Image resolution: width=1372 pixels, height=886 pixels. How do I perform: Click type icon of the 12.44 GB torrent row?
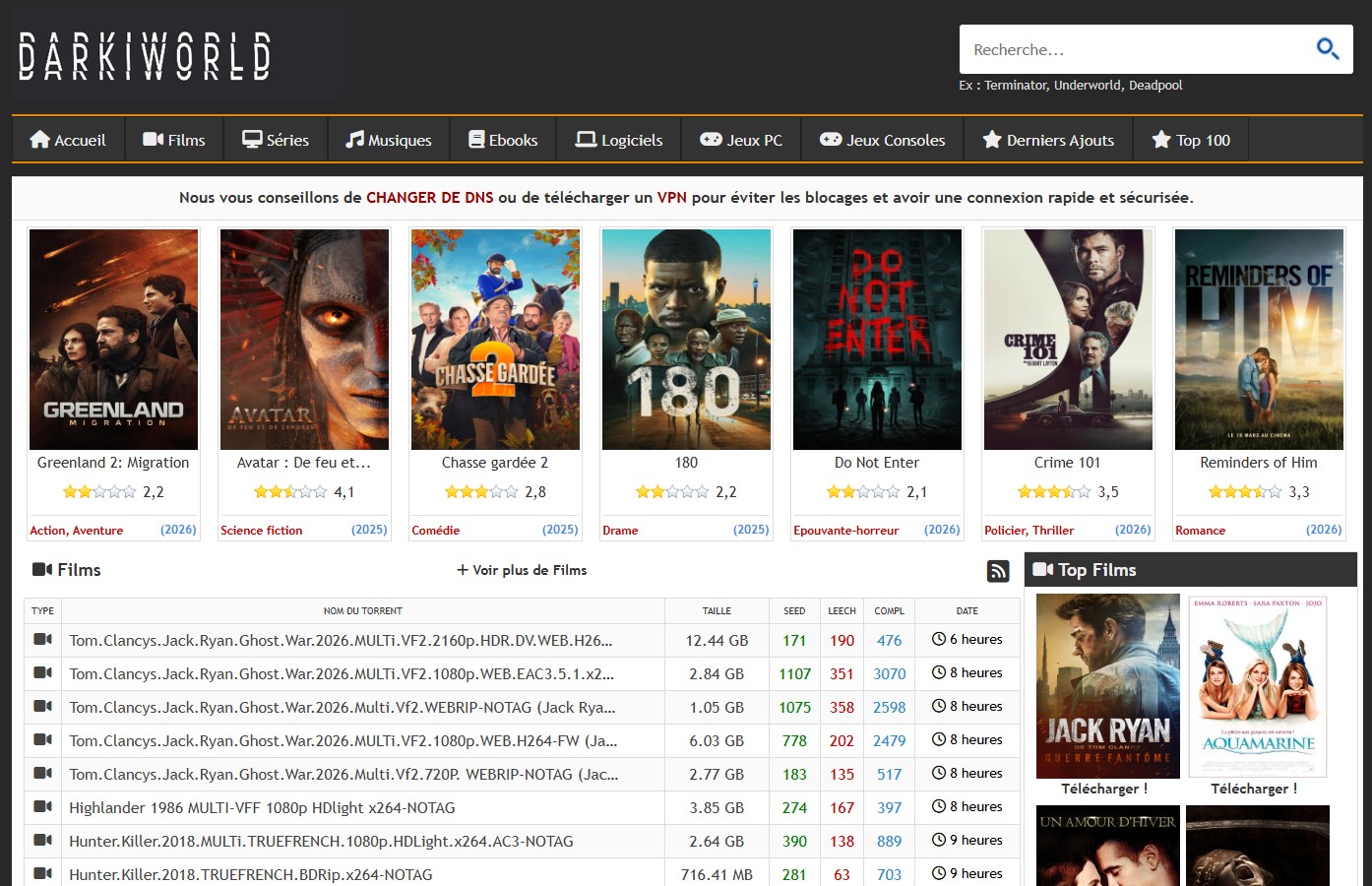click(x=43, y=640)
